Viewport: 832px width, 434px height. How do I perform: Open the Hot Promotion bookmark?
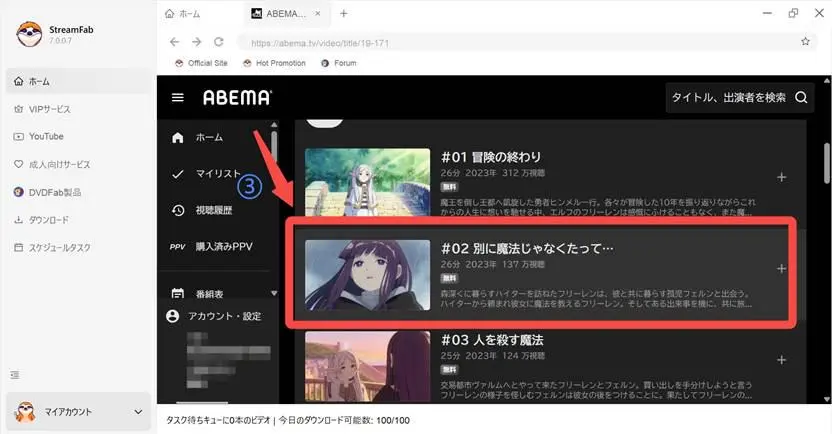(x=274, y=63)
